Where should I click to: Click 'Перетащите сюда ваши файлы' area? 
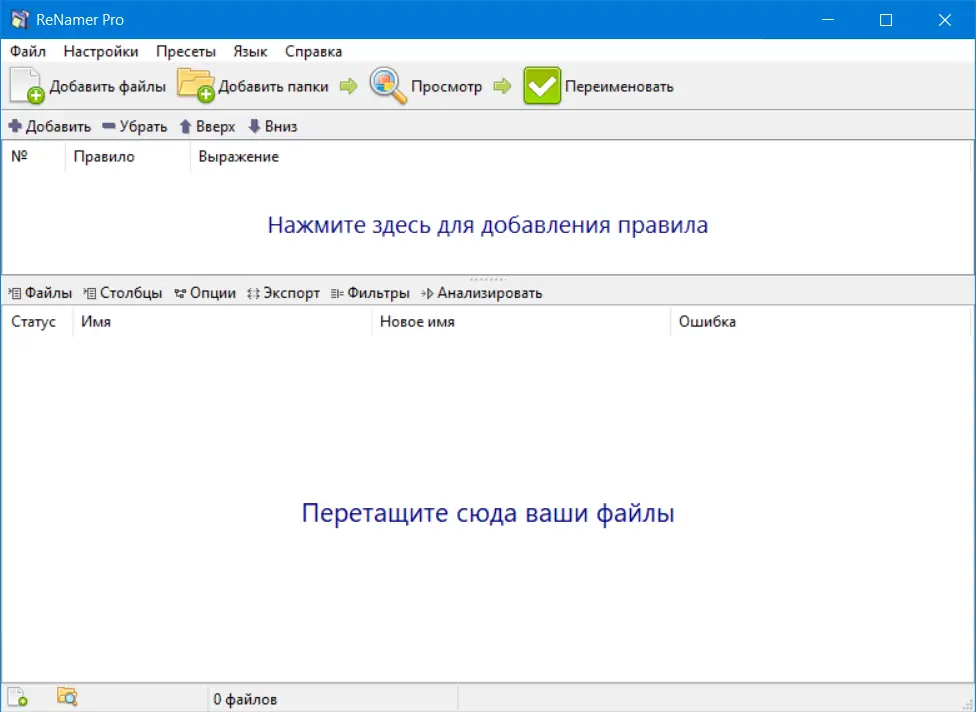click(488, 513)
